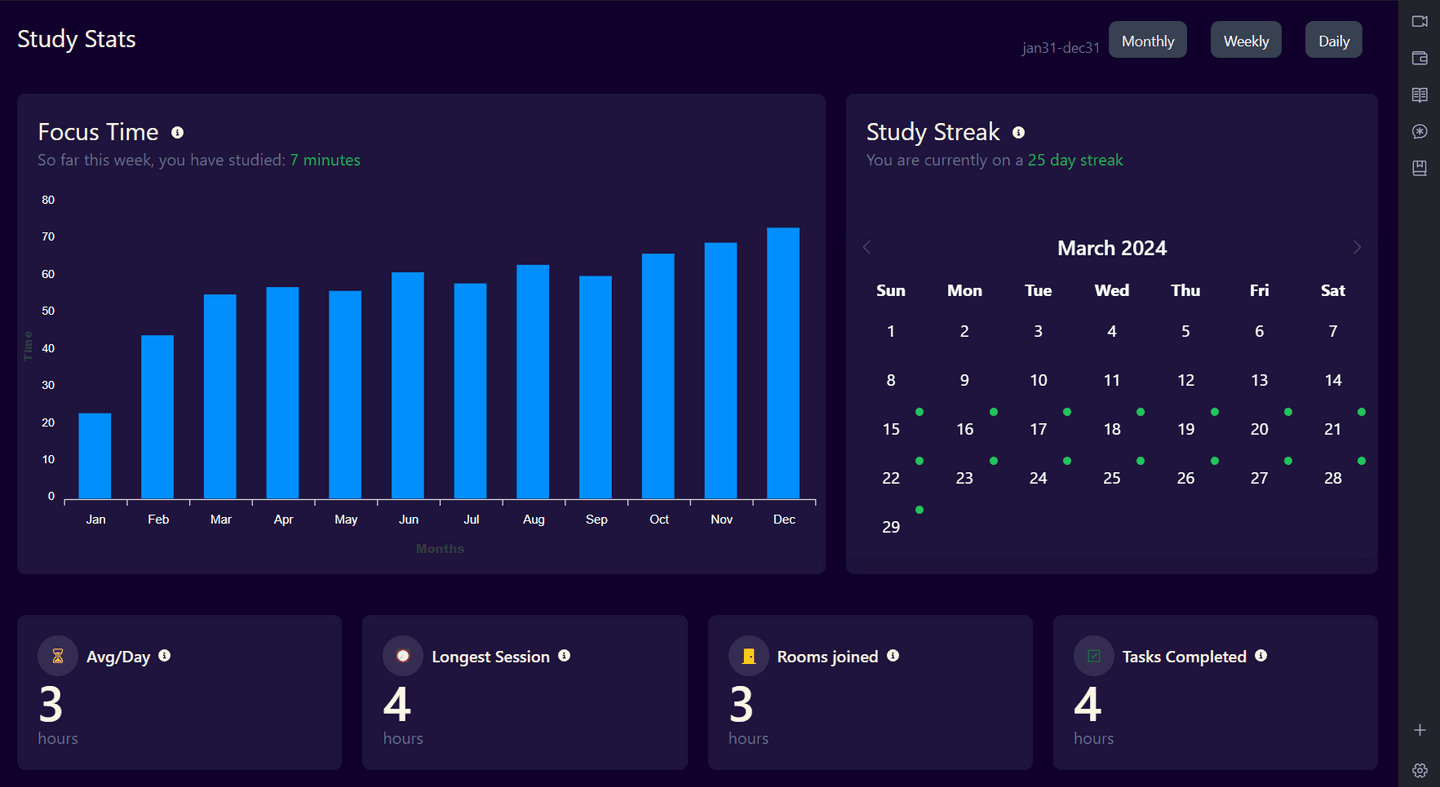Select March 28 on the calendar

[1333, 478]
